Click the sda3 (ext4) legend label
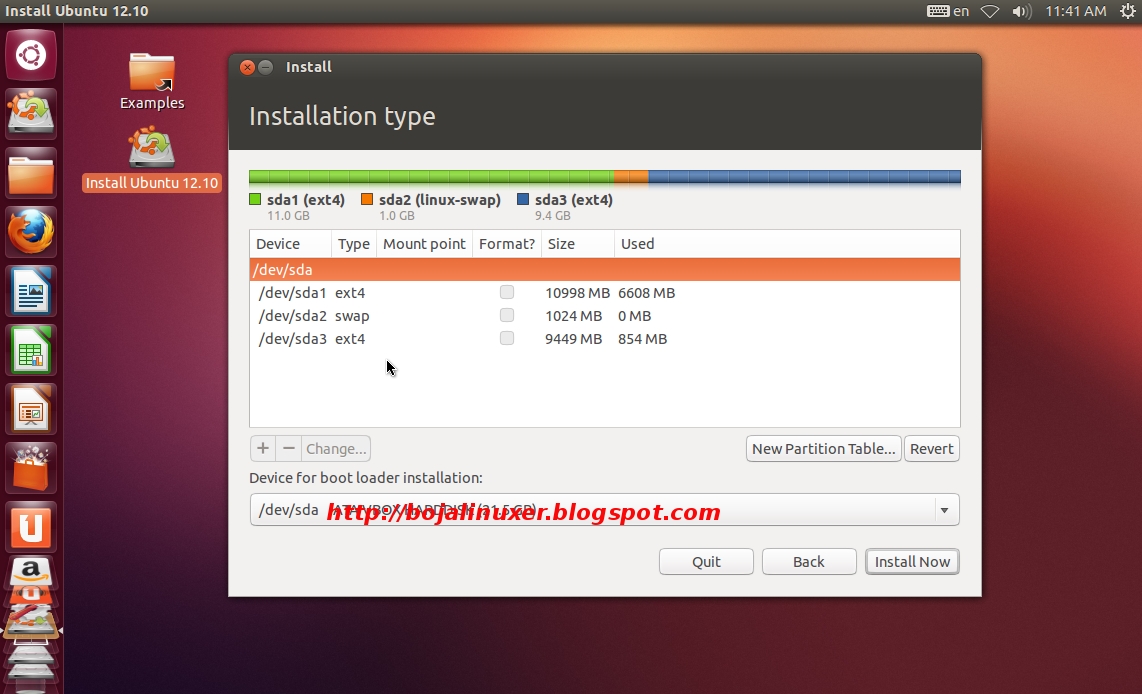Image resolution: width=1142 pixels, height=694 pixels. tap(573, 200)
